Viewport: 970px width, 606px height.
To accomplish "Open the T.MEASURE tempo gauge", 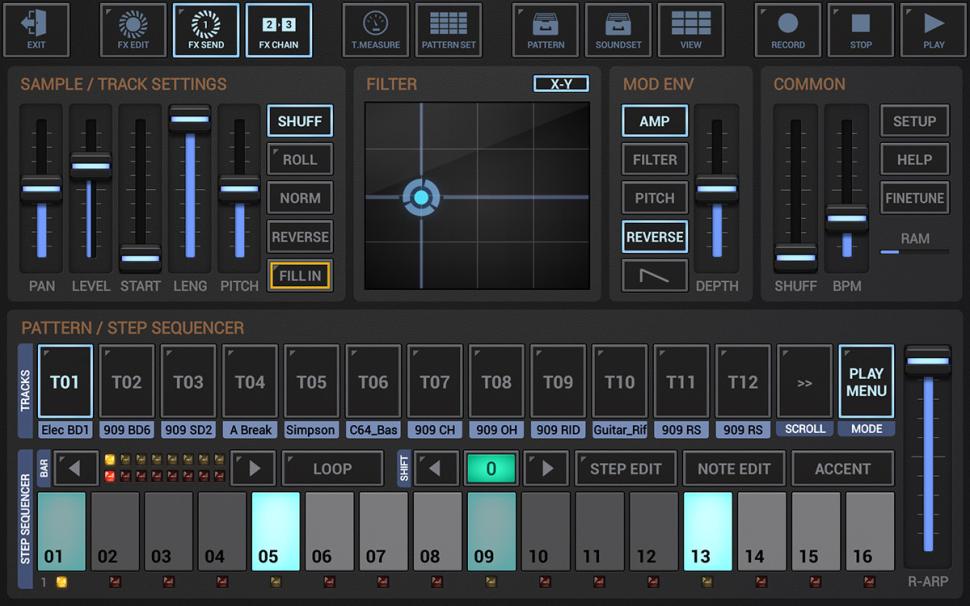I will point(375,29).
